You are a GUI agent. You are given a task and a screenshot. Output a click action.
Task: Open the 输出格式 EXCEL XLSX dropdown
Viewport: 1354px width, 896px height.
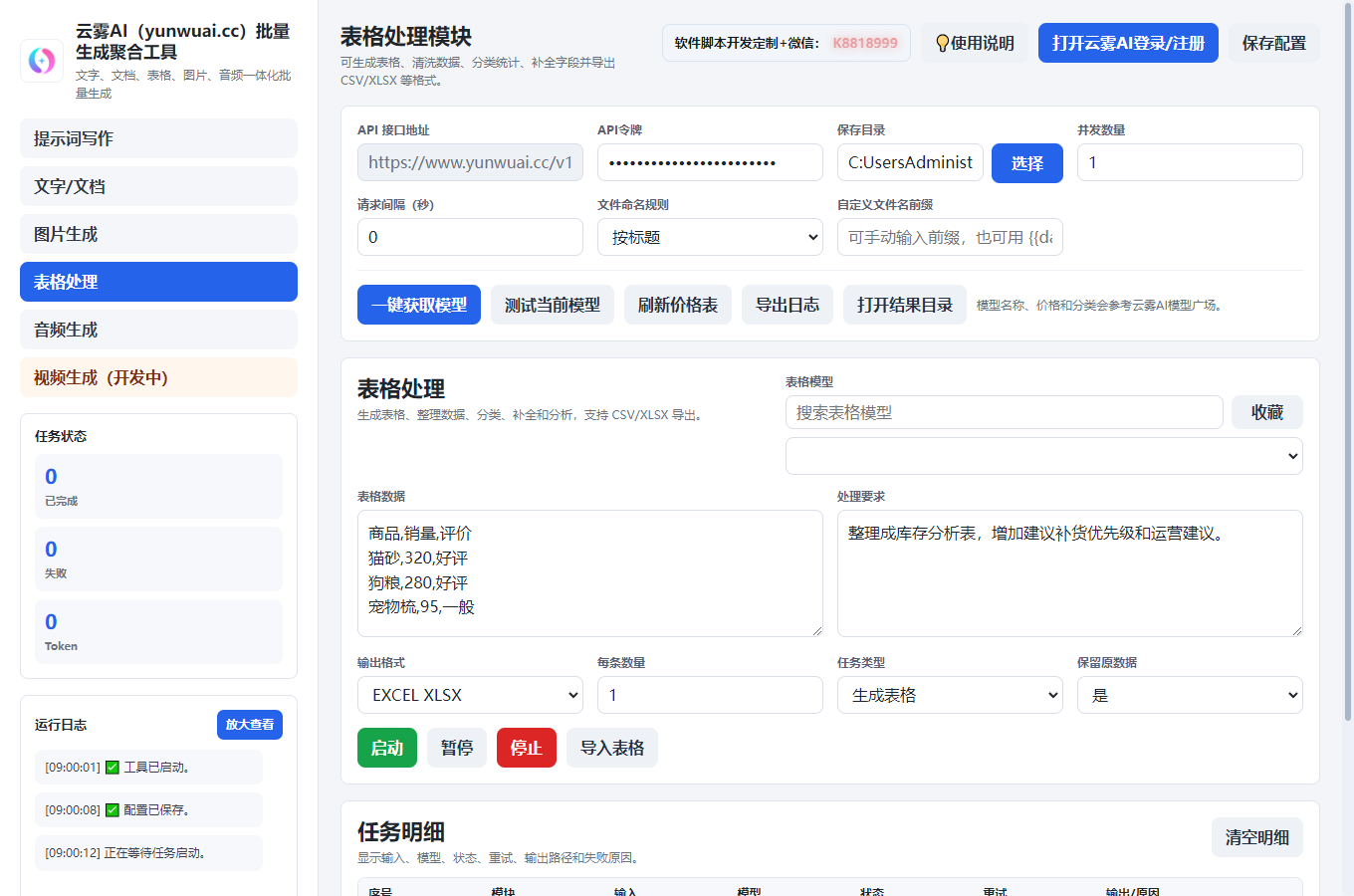coord(470,695)
